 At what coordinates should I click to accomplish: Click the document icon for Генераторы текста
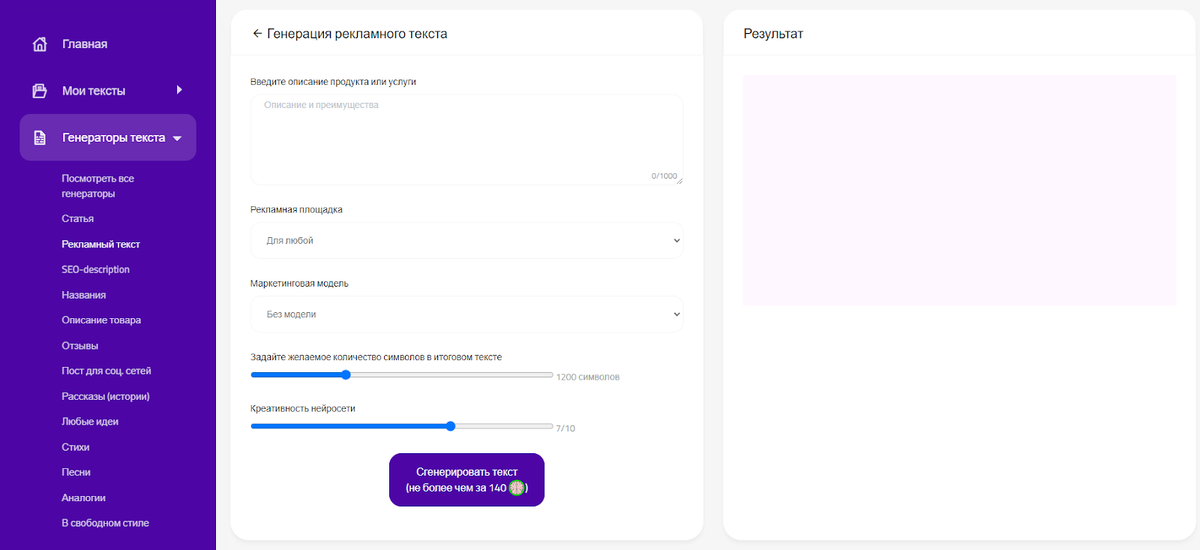coord(40,138)
